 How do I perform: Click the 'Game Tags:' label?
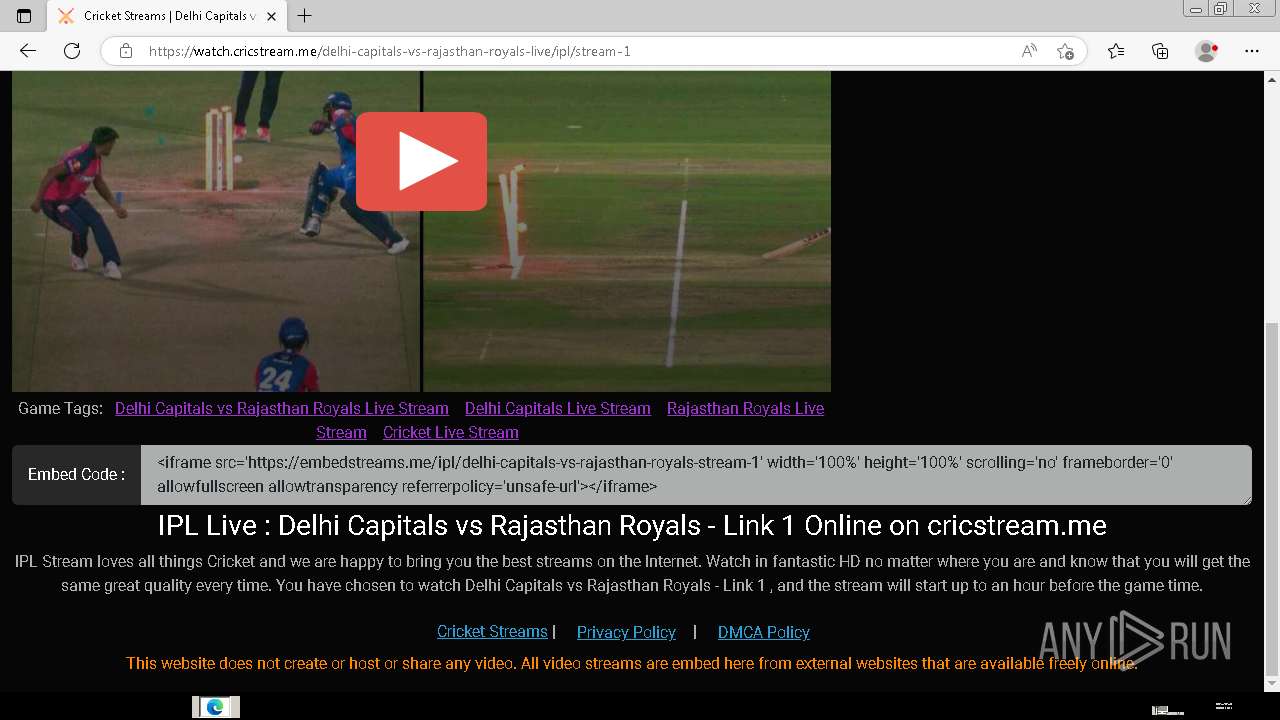(x=60, y=408)
